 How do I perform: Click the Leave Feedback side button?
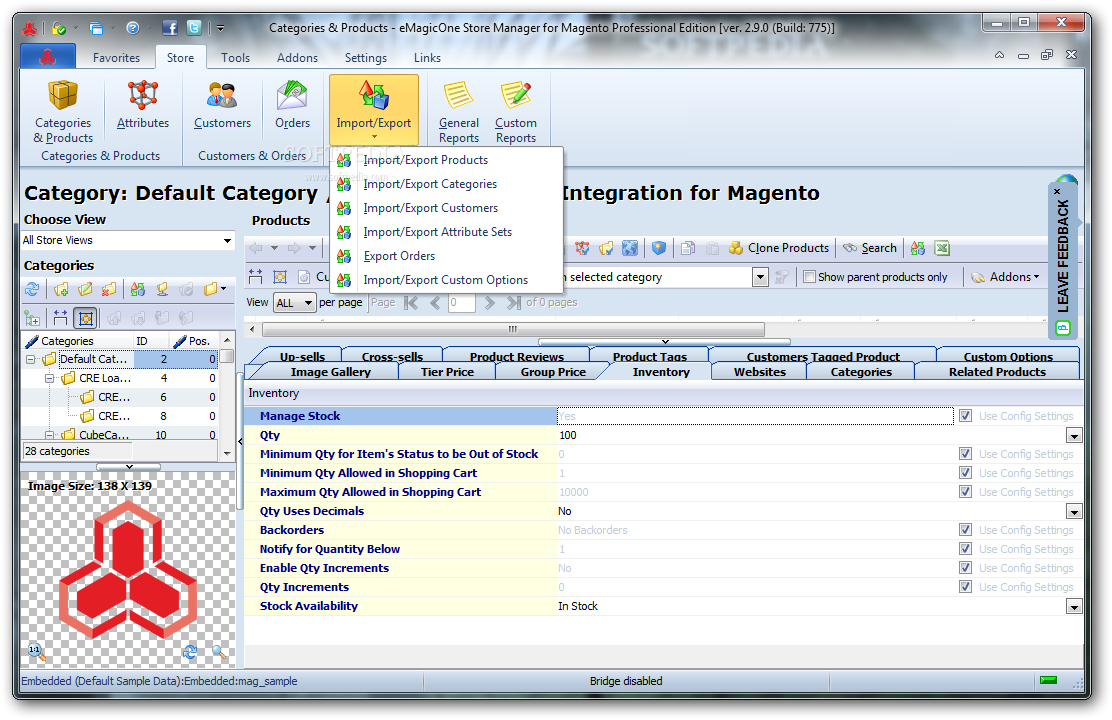[x=1062, y=259]
